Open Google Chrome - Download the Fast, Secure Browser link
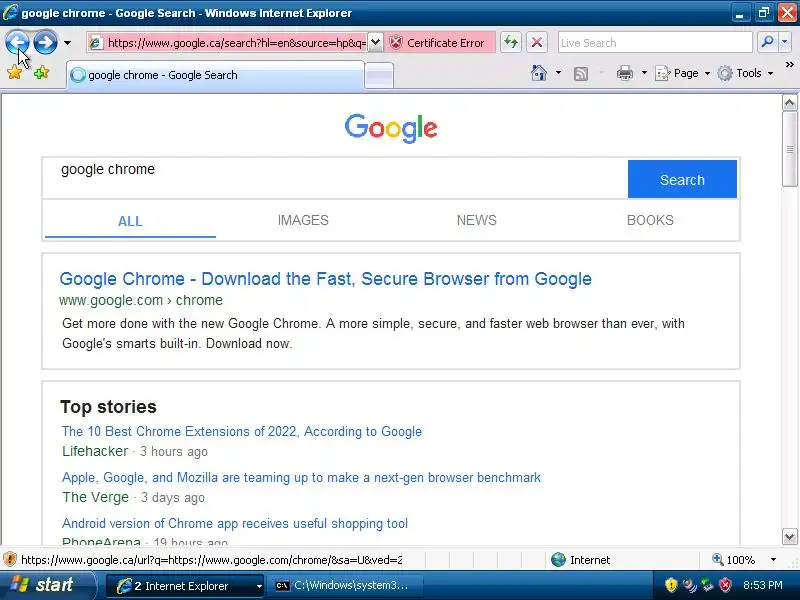The height and width of the screenshot is (600, 800). tap(326, 279)
